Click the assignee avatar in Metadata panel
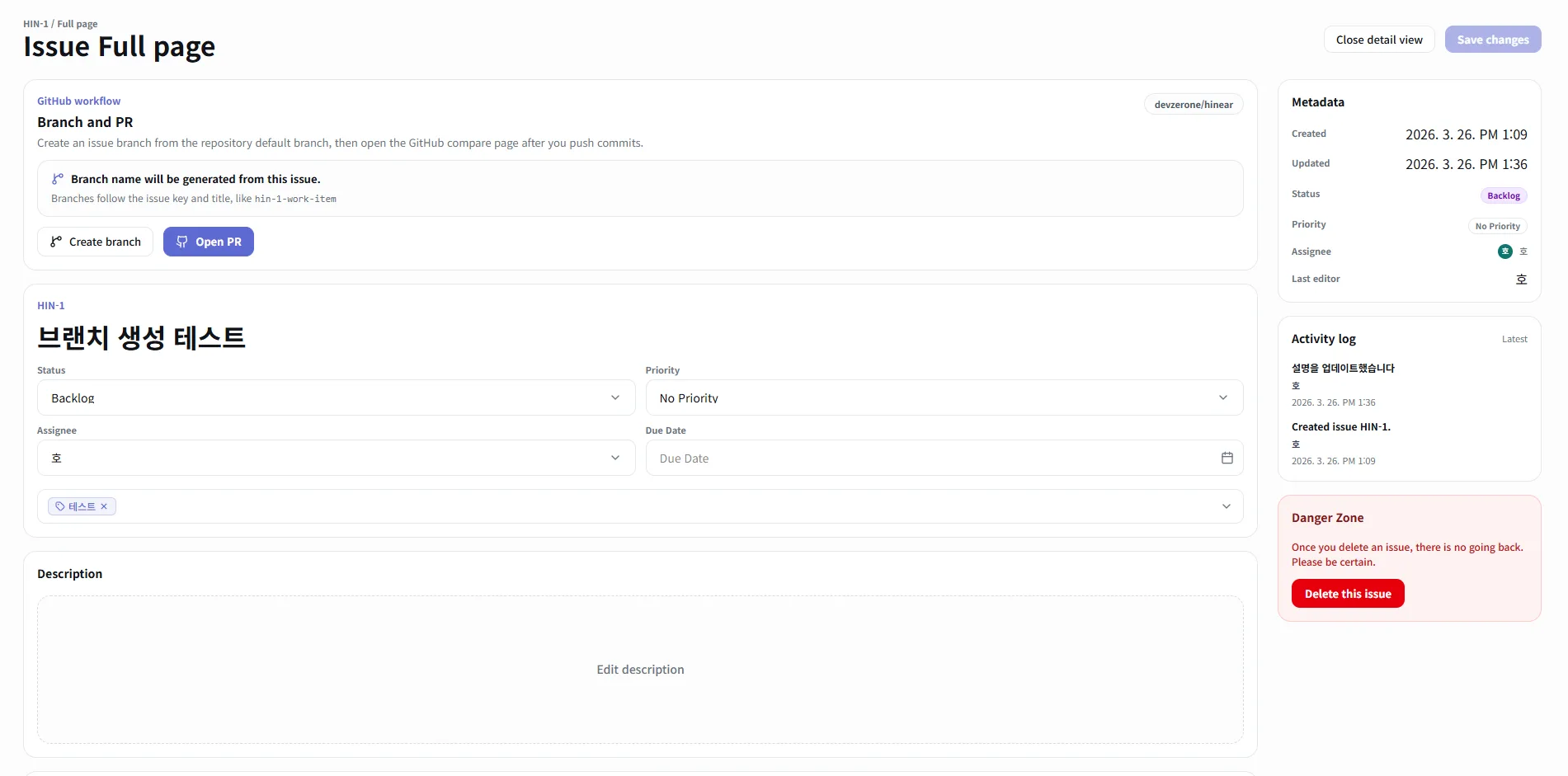This screenshot has width=1568, height=776. (1504, 252)
